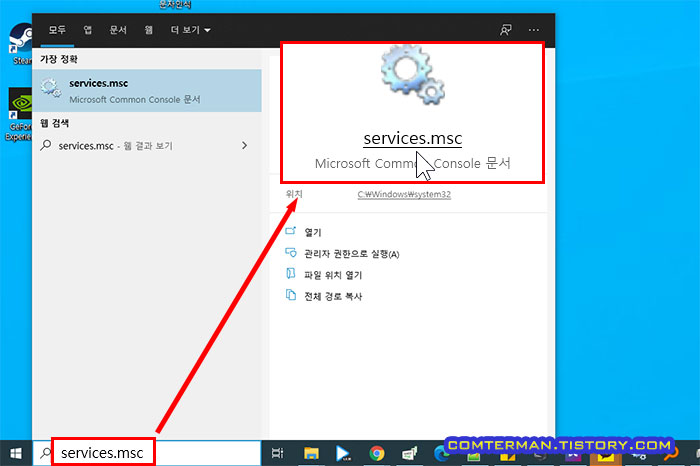Click the search feedback person icon
The width and height of the screenshot is (700, 466).
click(x=506, y=30)
